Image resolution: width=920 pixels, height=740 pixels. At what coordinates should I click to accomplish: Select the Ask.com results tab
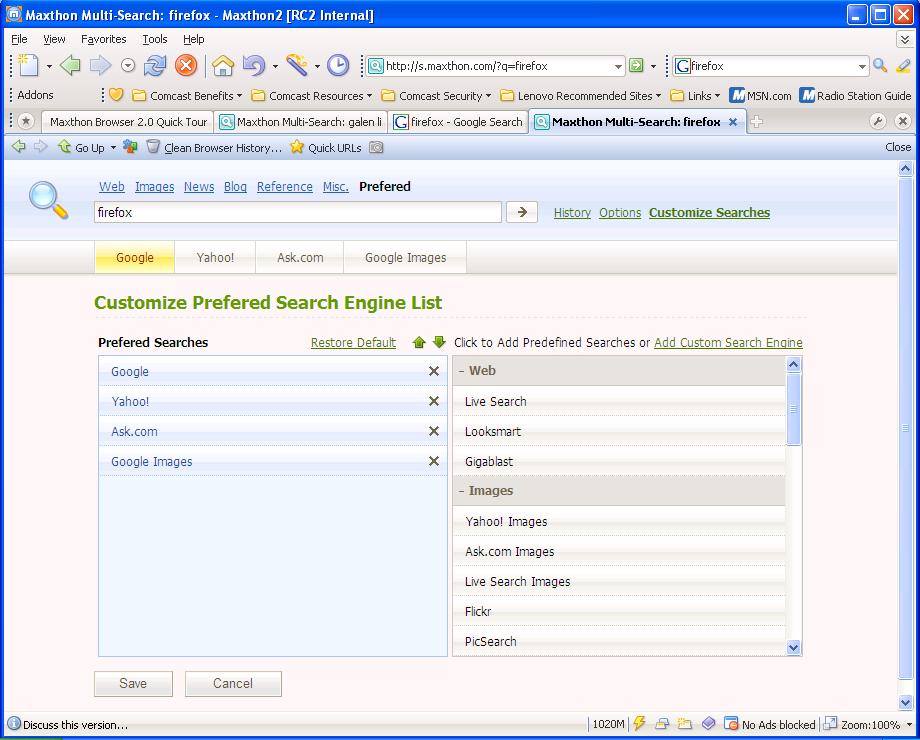pos(300,257)
